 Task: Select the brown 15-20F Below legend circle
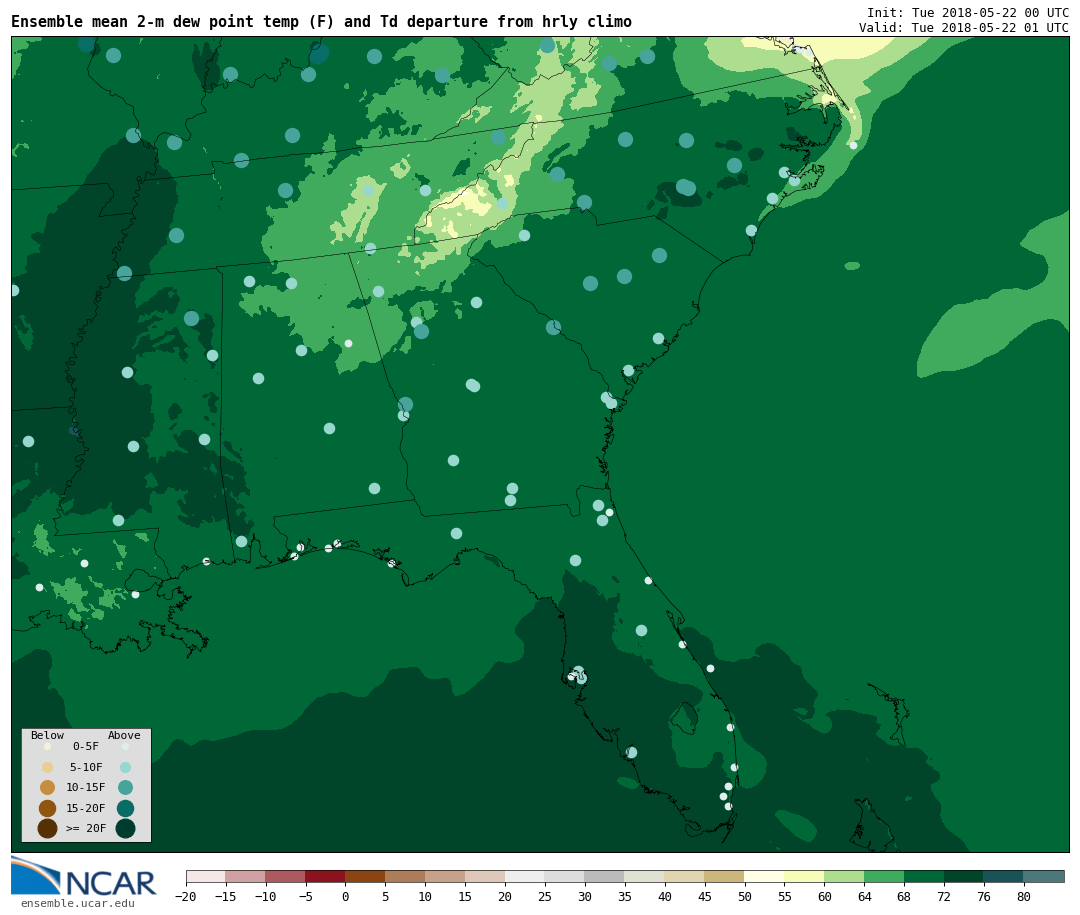47,808
